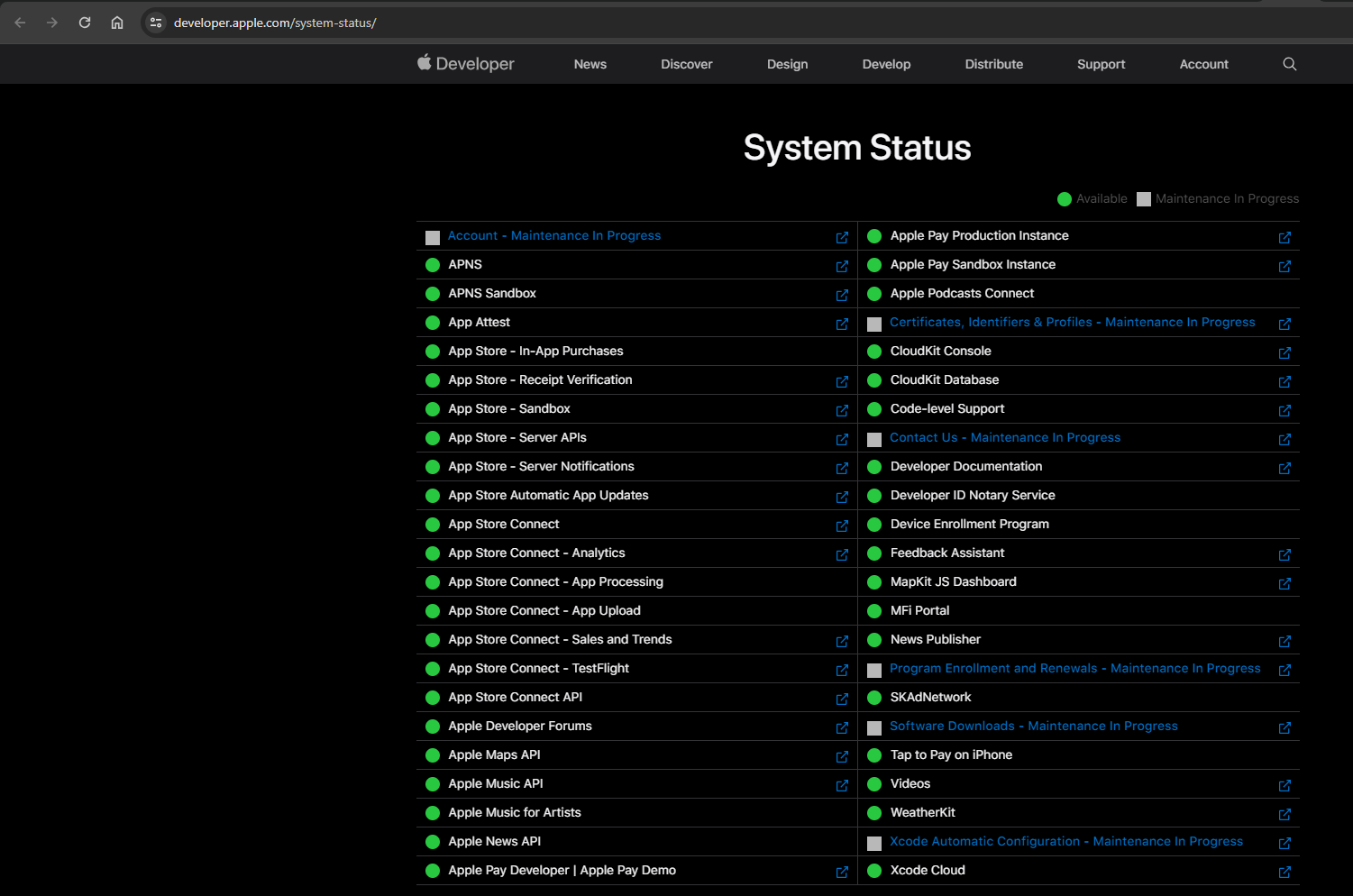Click App Store Connect - App Processing text
The image size is (1353, 896).
[556, 581]
